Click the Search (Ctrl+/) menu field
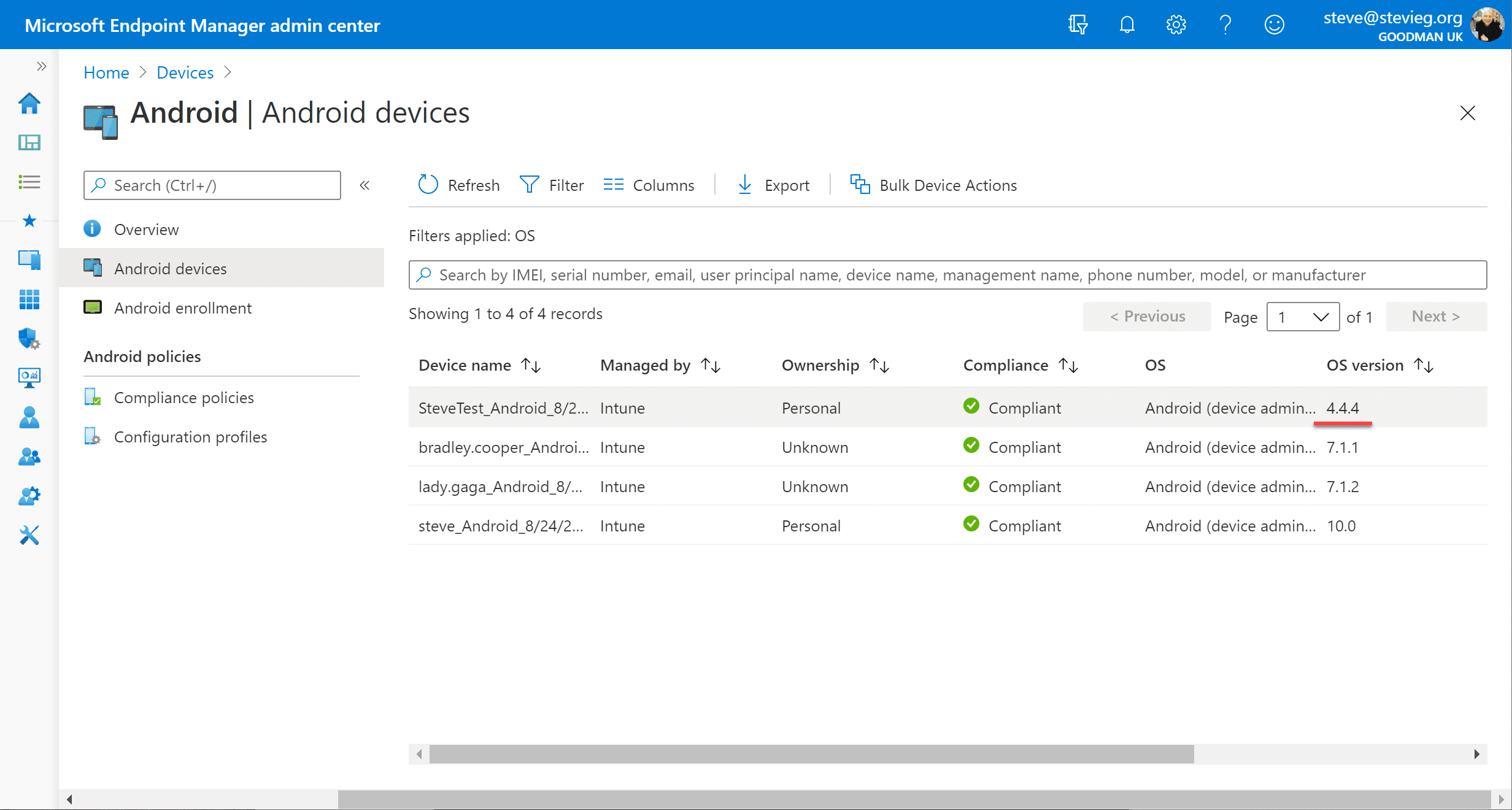The height and width of the screenshot is (810, 1512). (212, 185)
